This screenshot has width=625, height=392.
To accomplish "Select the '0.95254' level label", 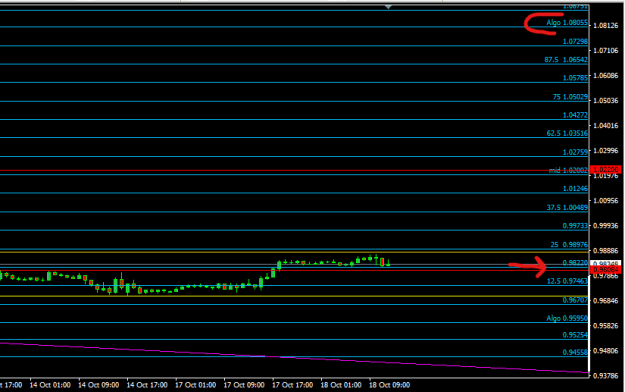I will click(575, 335).
